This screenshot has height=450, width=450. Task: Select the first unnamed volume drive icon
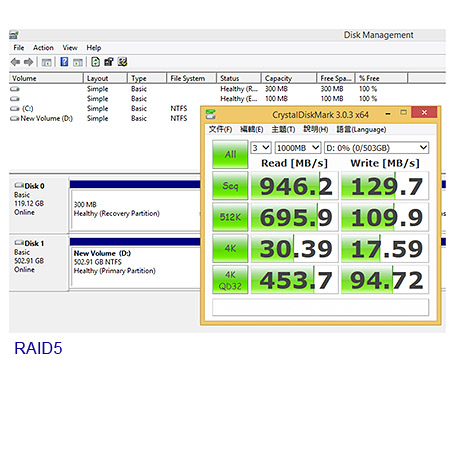(x=15, y=89)
